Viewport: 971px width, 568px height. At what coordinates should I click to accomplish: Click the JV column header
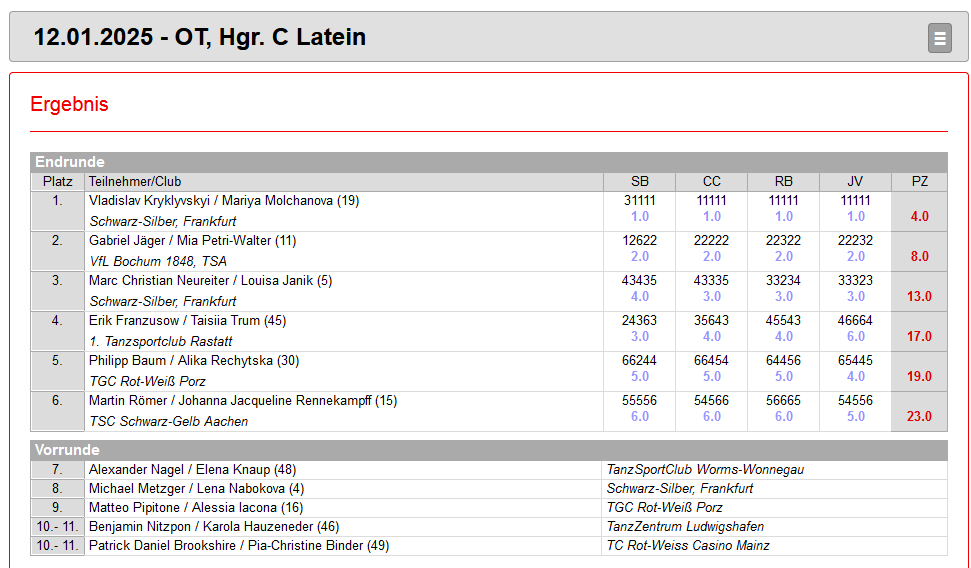855,181
